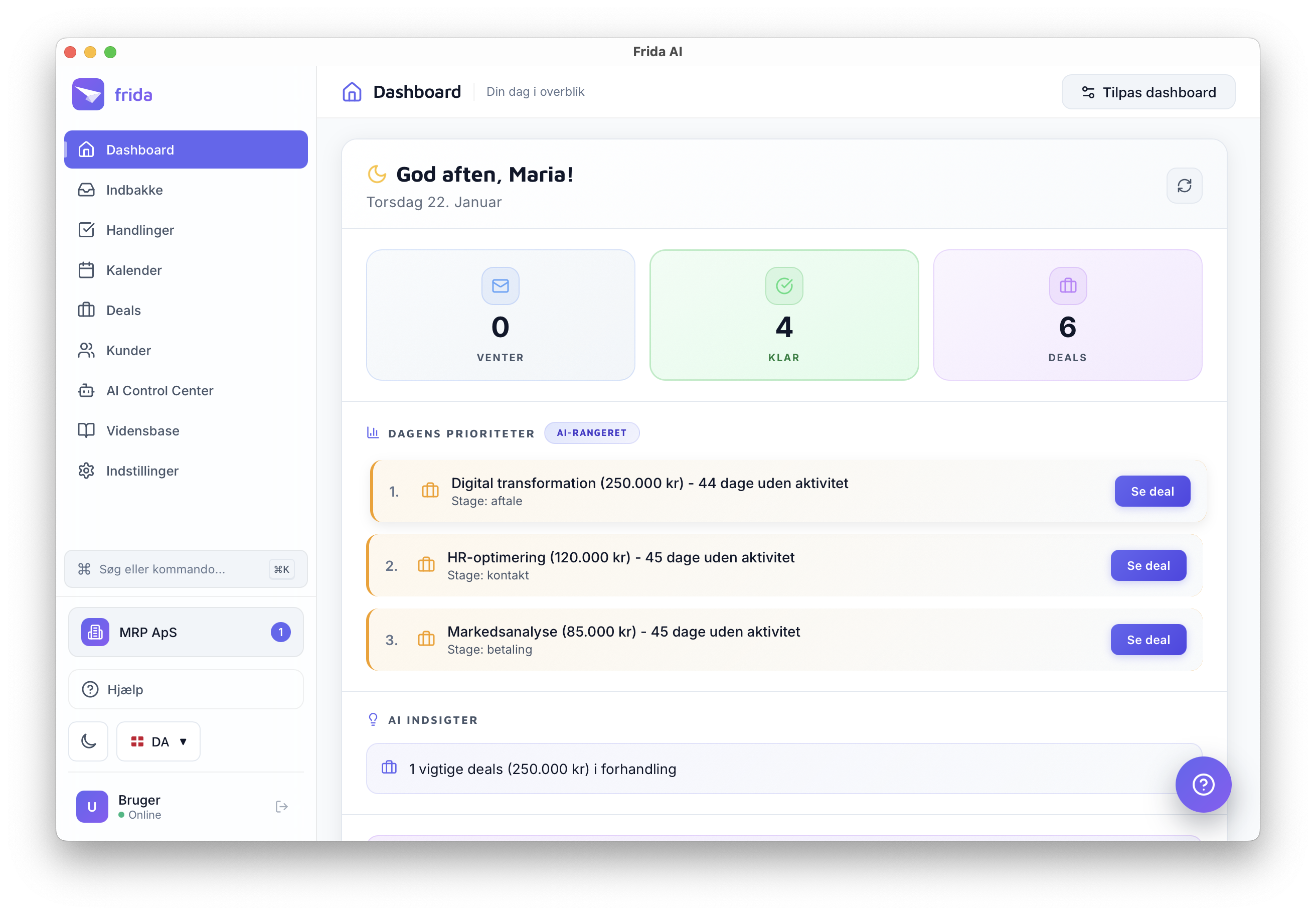The image size is (1316, 915).
Task: Click the refresh icon in greeting card
Action: tap(1184, 186)
